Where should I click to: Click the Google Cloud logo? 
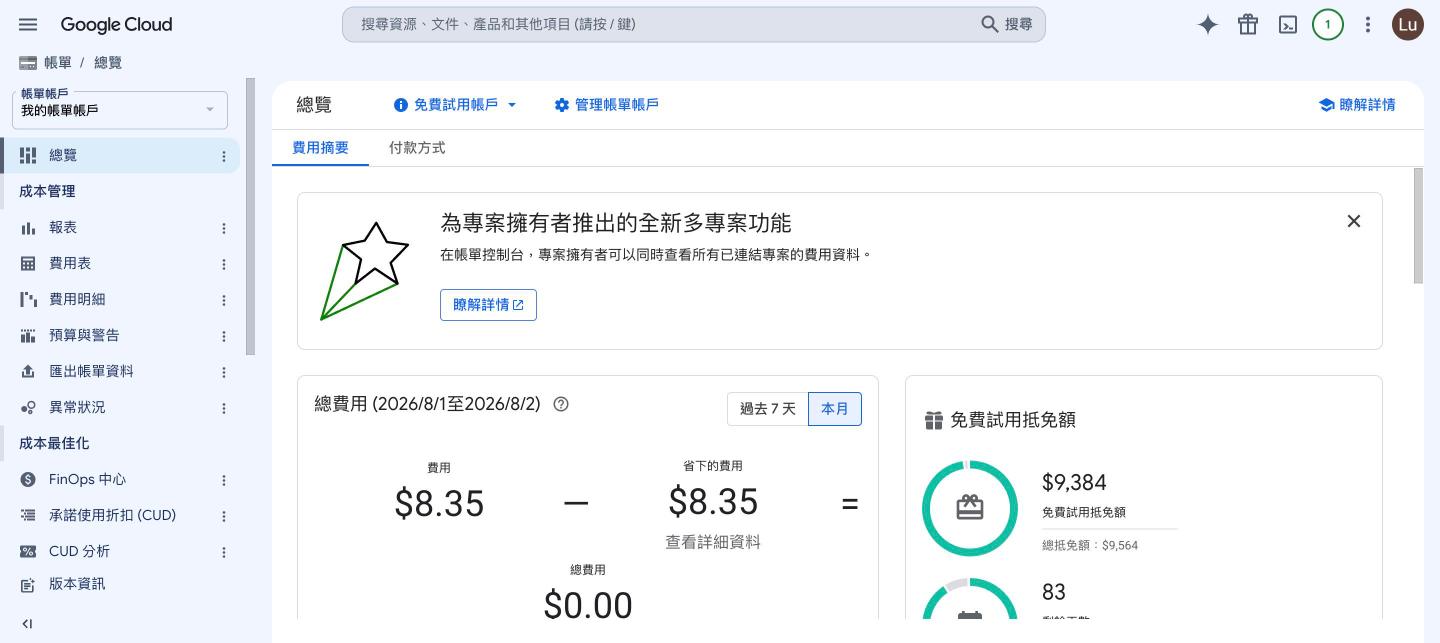tap(116, 24)
